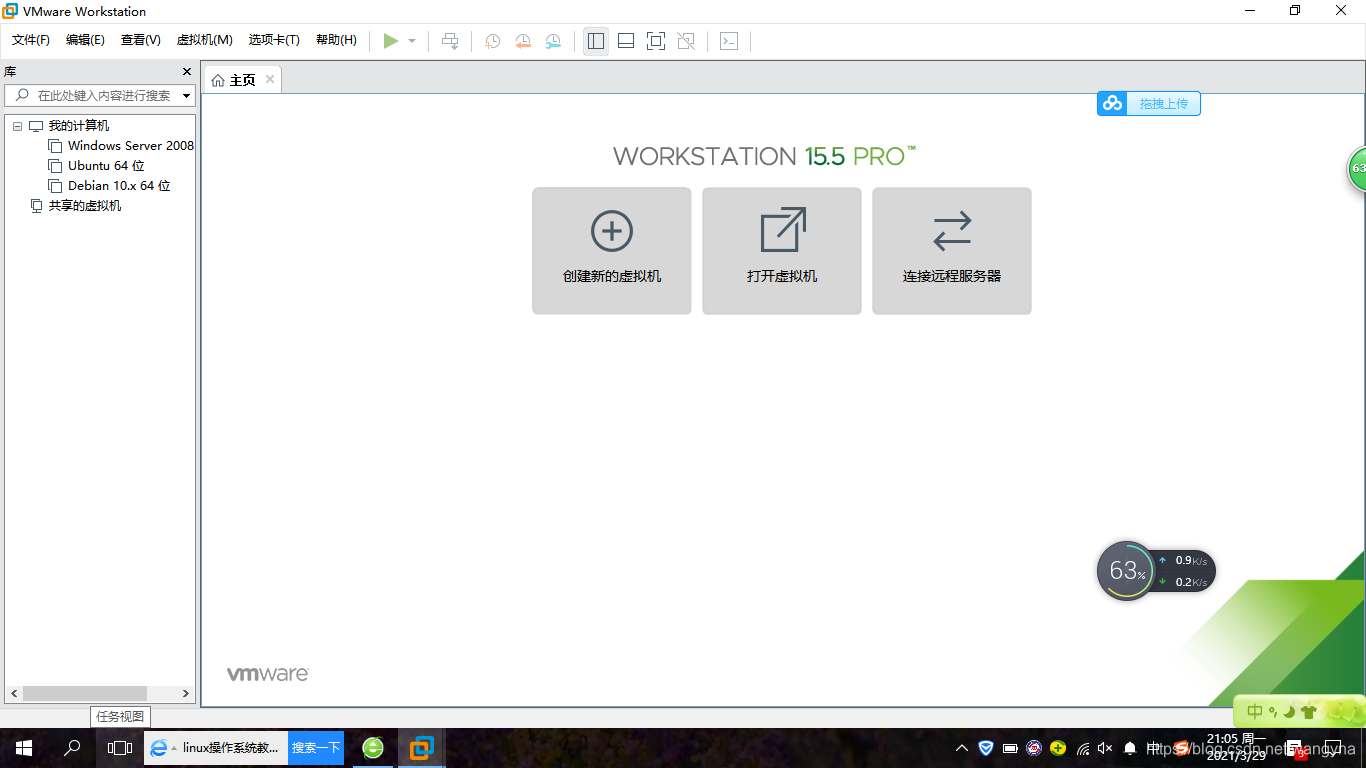This screenshot has height=768, width=1366.
Task: Click the full screen mode icon
Action: tap(656, 41)
